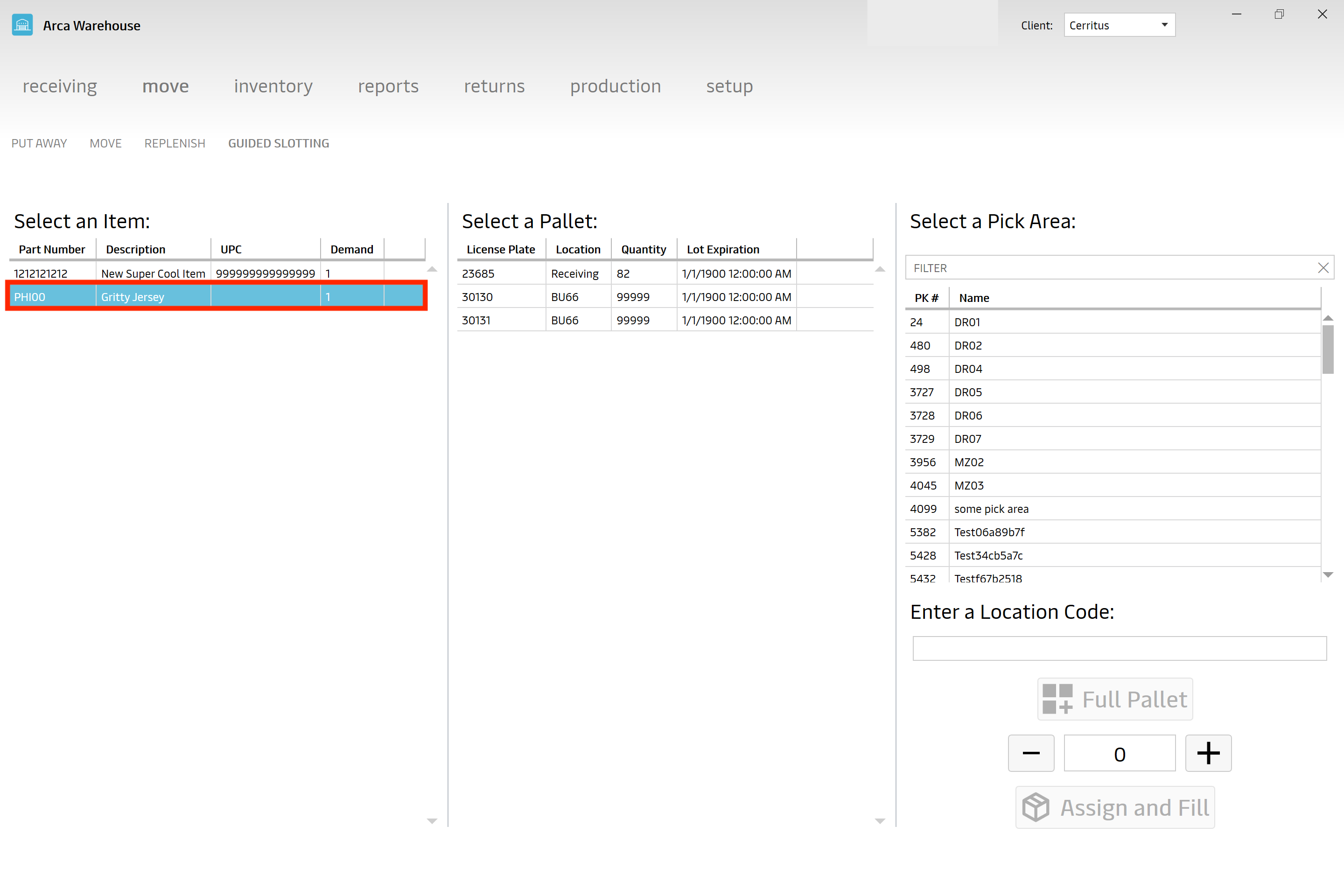
Task: Expand the pick area list scrollbar down
Action: pyautogui.click(x=1329, y=579)
